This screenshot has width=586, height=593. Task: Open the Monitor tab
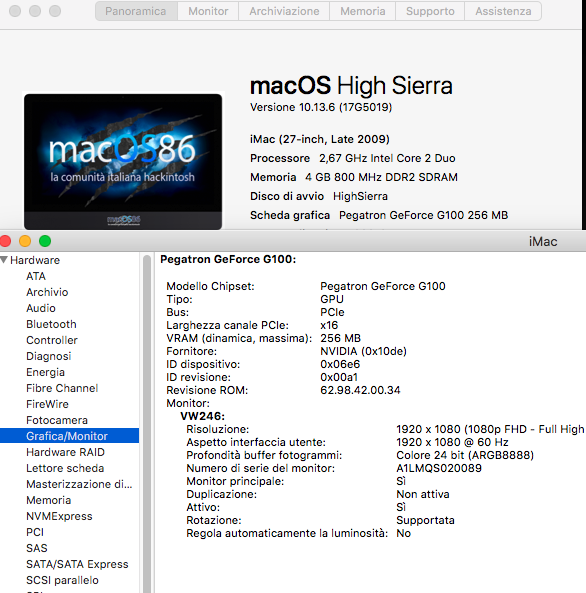click(208, 11)
